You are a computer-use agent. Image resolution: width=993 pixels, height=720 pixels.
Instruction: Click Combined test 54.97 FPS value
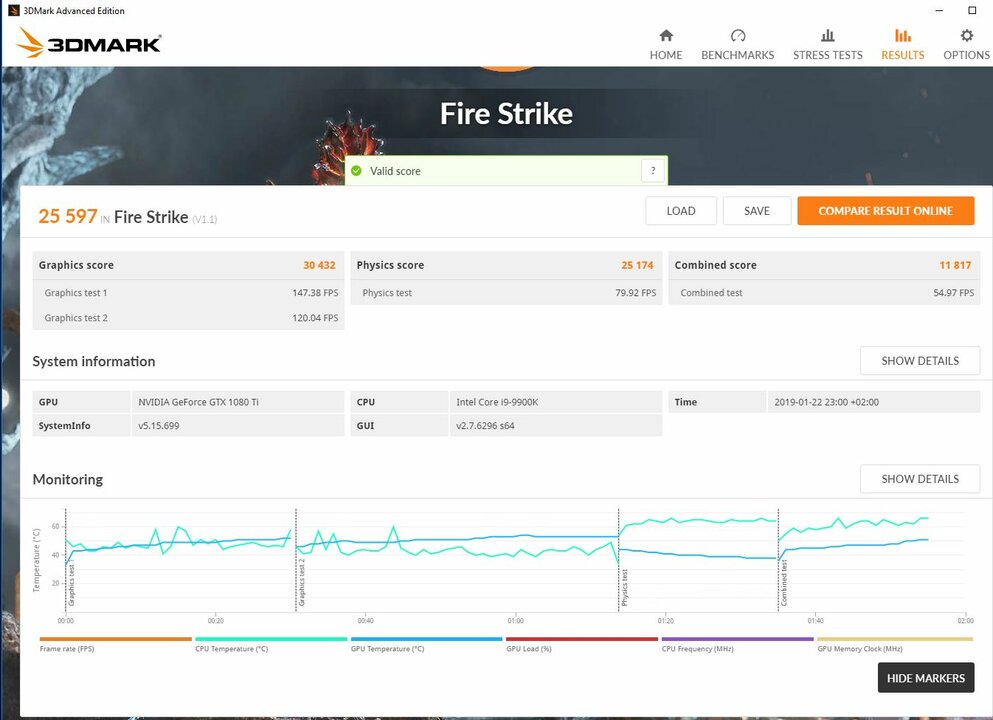pyautogui.click(x=954, y=293)
